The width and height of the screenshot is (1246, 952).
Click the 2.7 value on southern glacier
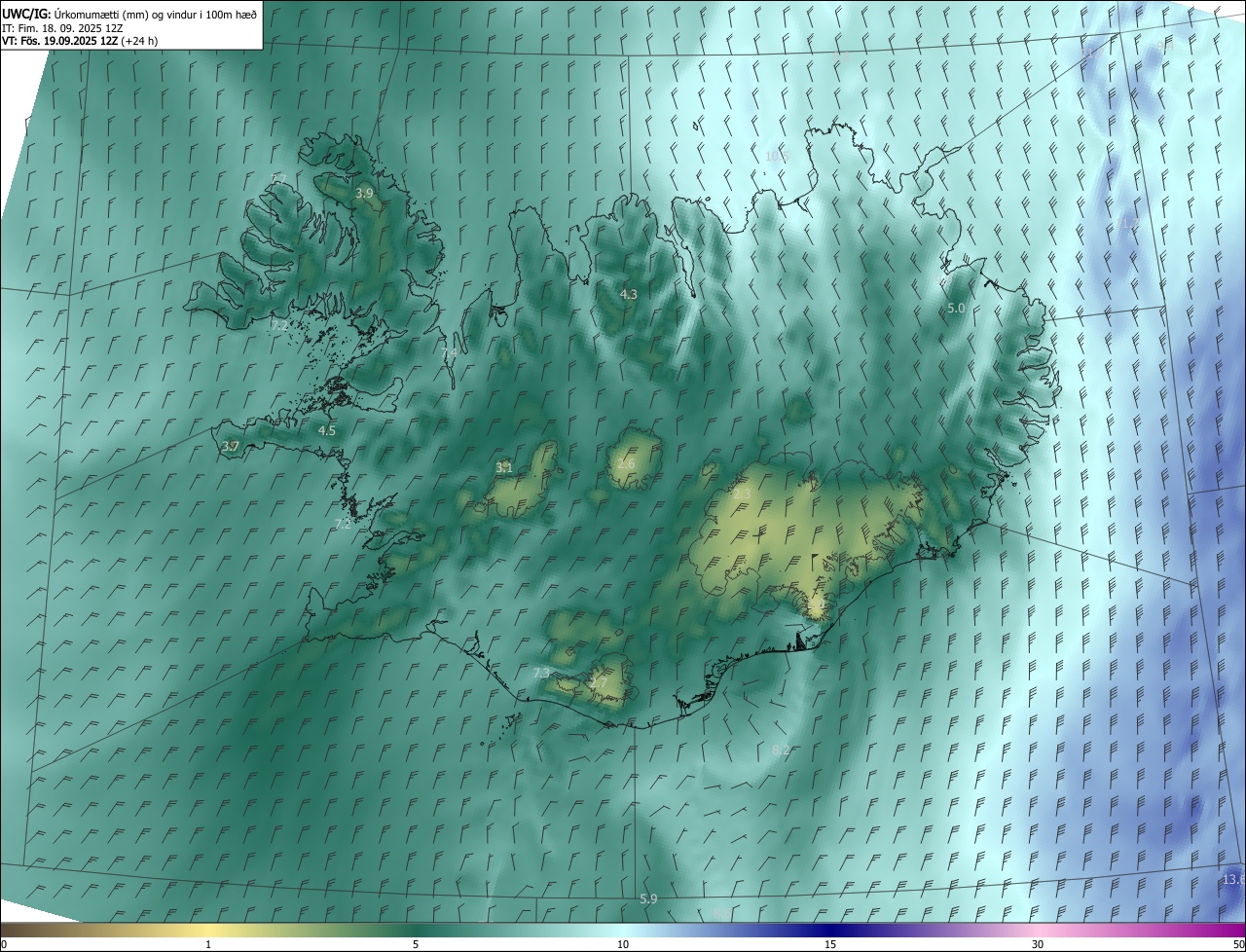599,683
